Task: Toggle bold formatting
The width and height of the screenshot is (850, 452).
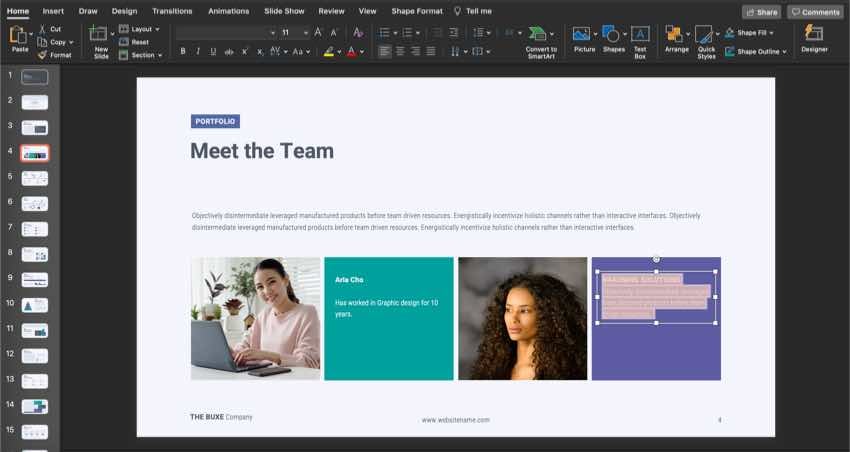Action: click(182, 51)
